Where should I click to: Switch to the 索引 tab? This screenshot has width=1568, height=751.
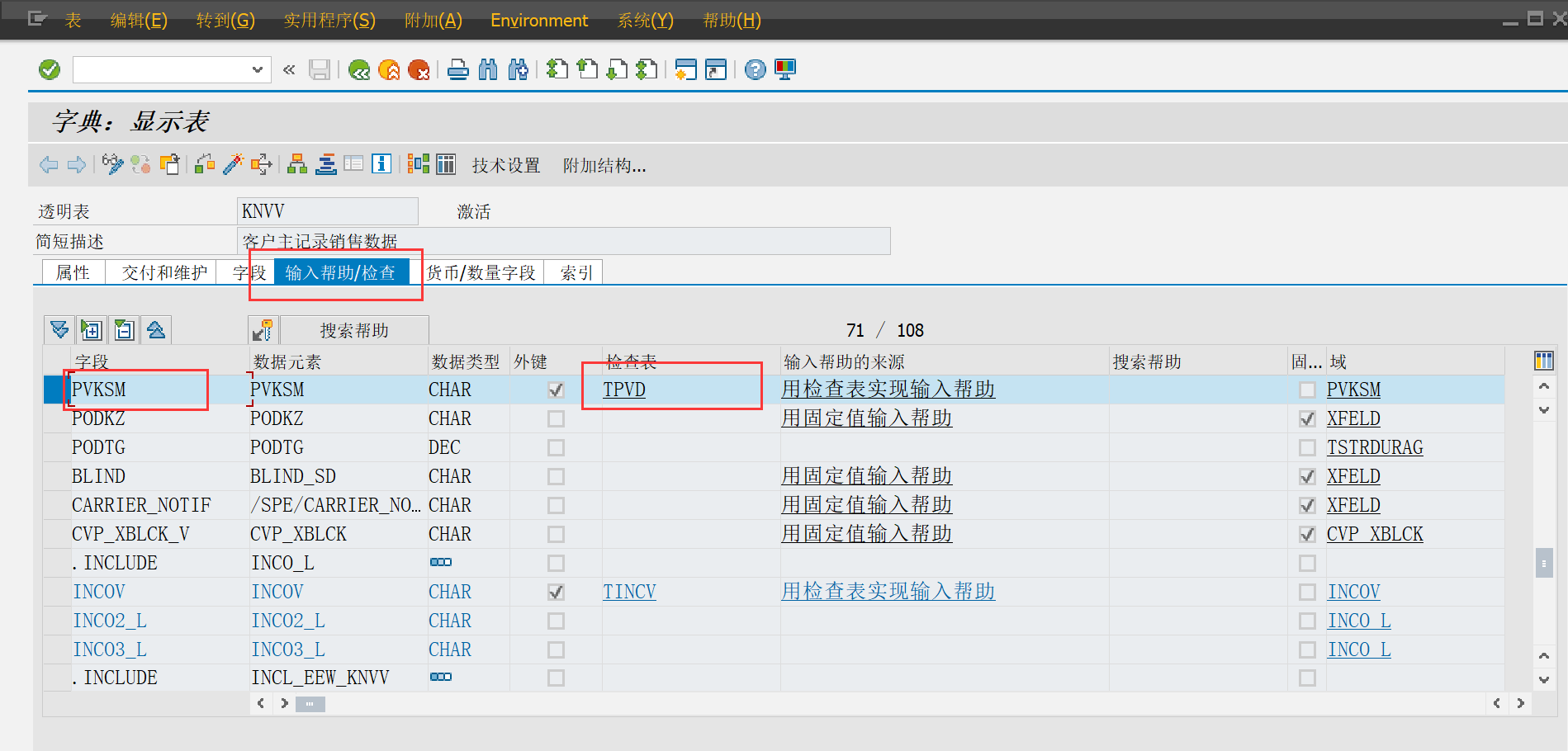[x=576, y=272]
